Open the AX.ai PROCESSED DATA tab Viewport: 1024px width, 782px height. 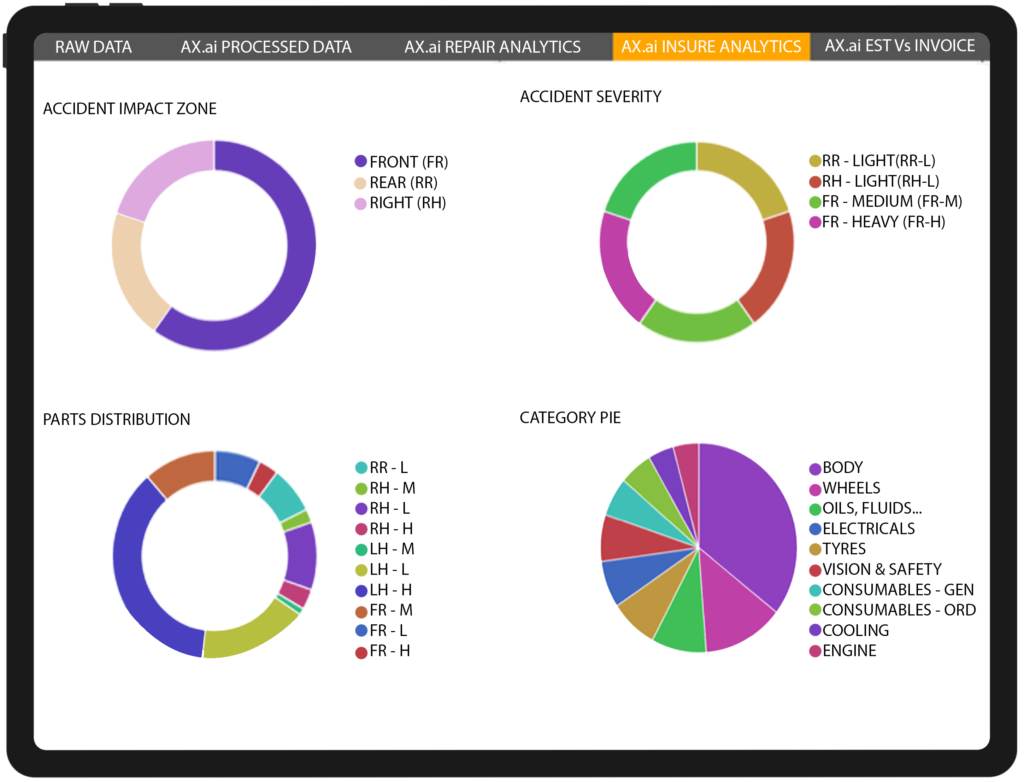click(x=266, y=47)
